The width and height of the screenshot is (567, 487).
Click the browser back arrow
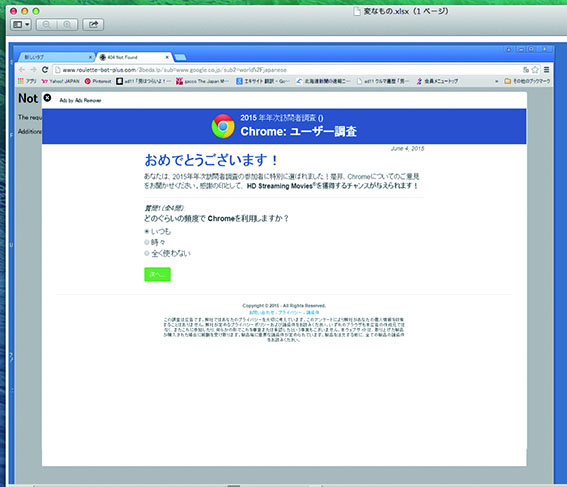[x=22, y=70]
